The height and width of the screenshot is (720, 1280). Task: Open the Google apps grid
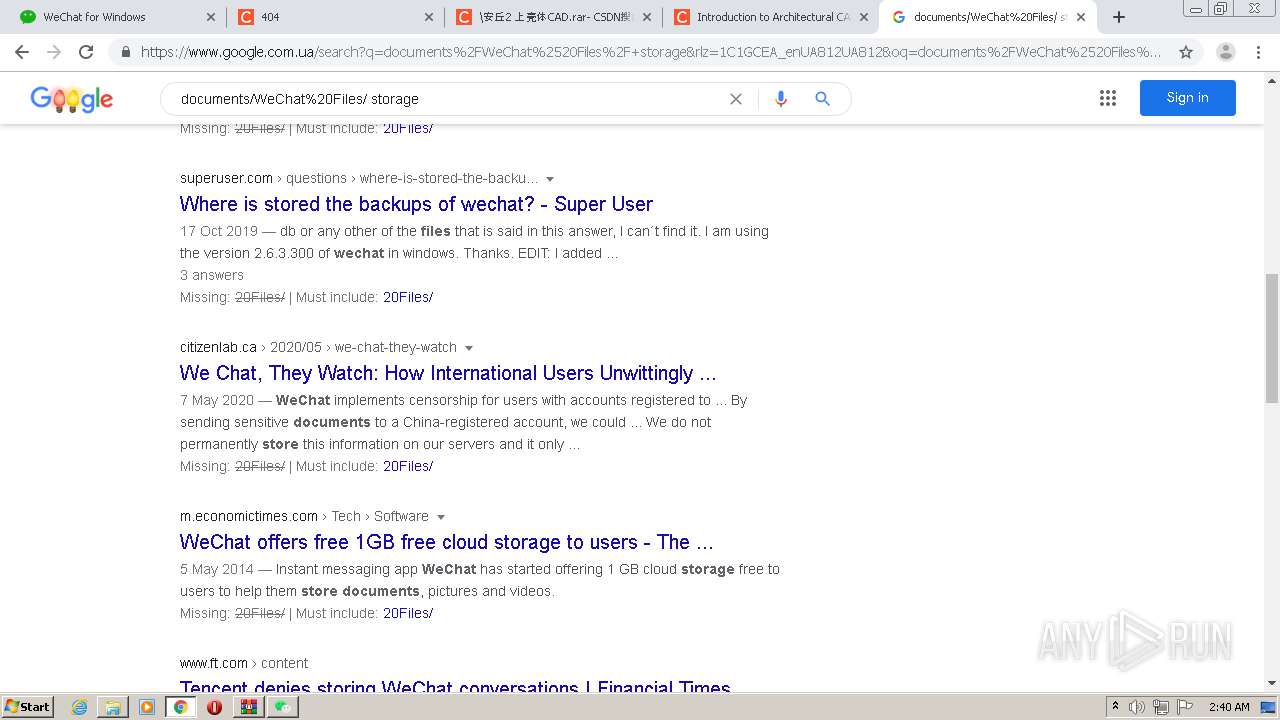coord(1108,98)
